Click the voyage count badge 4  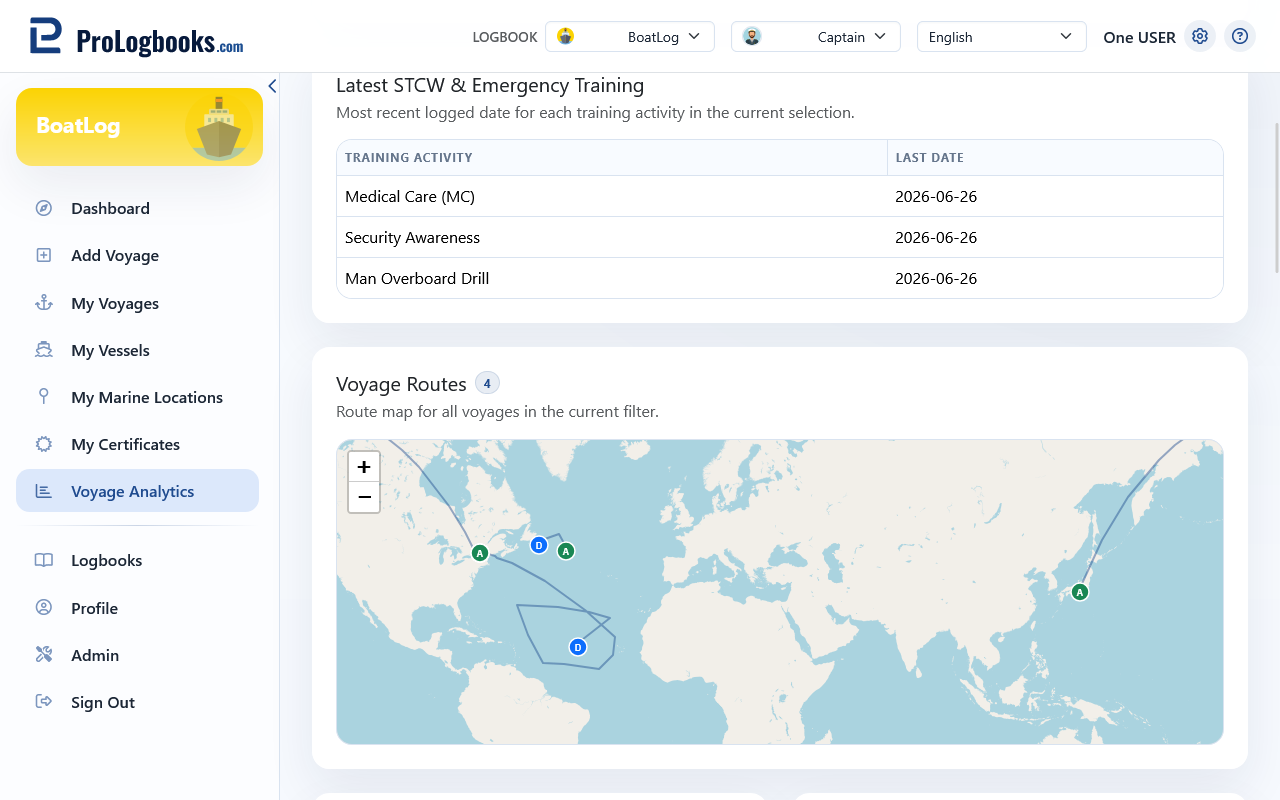[x=487, y=383]
